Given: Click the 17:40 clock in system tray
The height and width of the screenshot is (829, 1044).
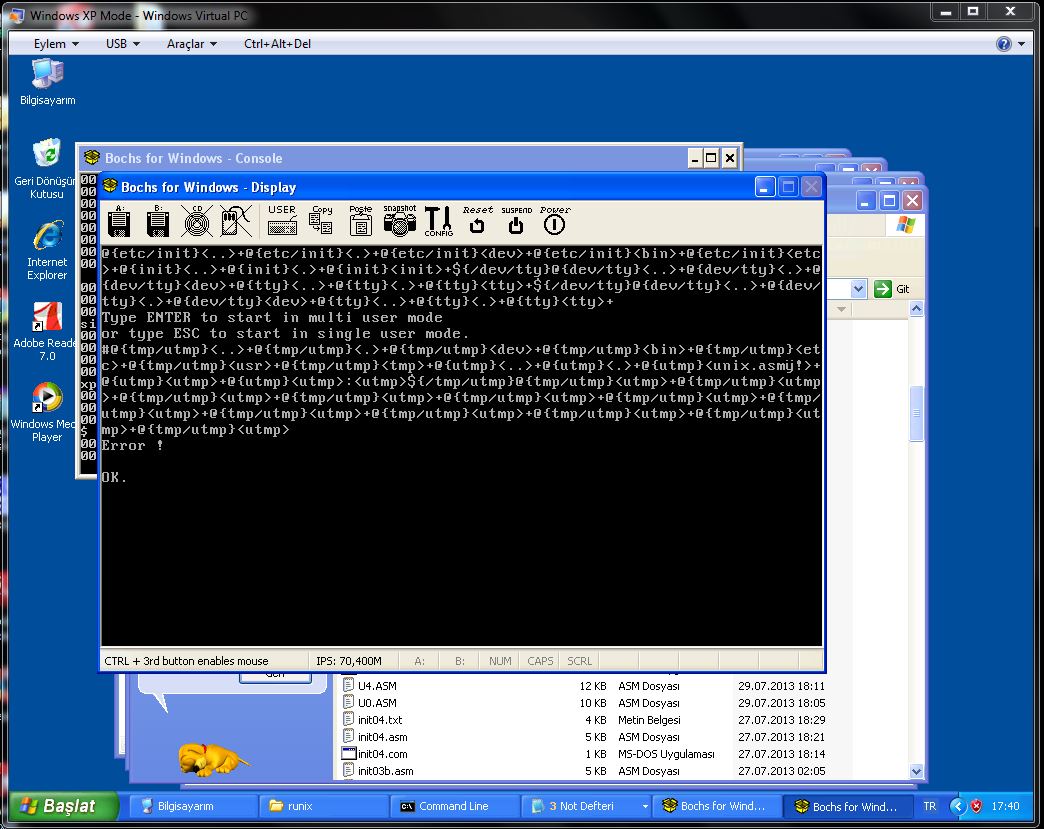Looking at the screenshot, I should (x=1005, y=806).
